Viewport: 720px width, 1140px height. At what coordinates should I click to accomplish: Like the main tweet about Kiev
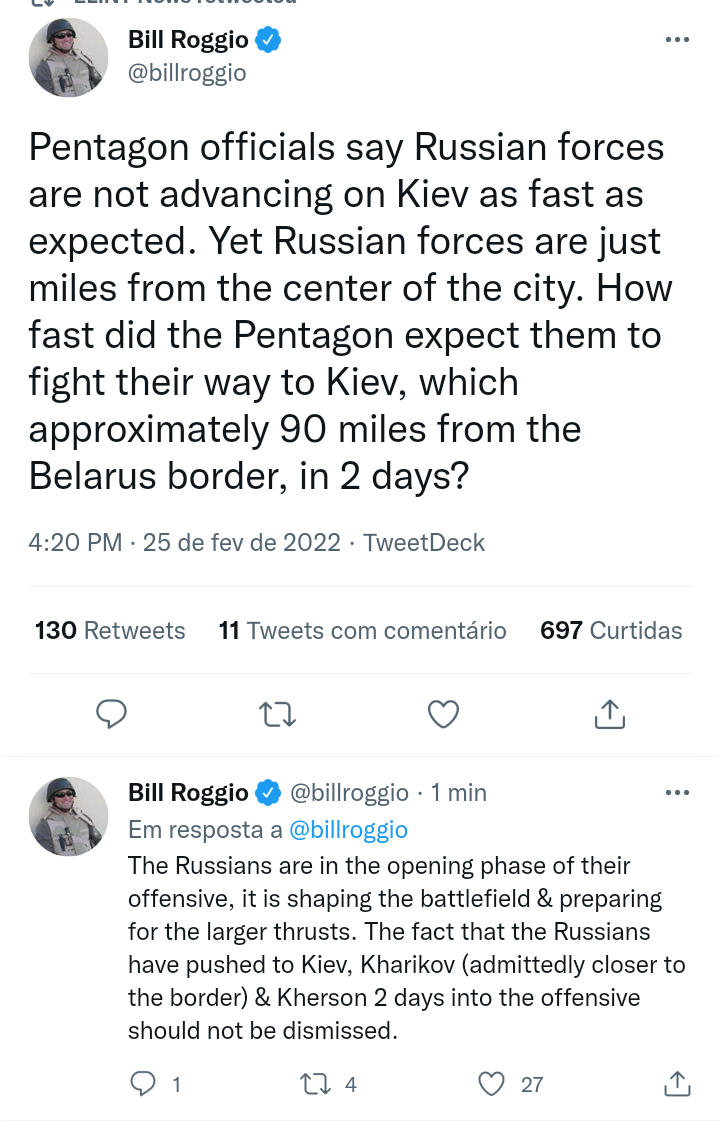(x=443, y=714)
